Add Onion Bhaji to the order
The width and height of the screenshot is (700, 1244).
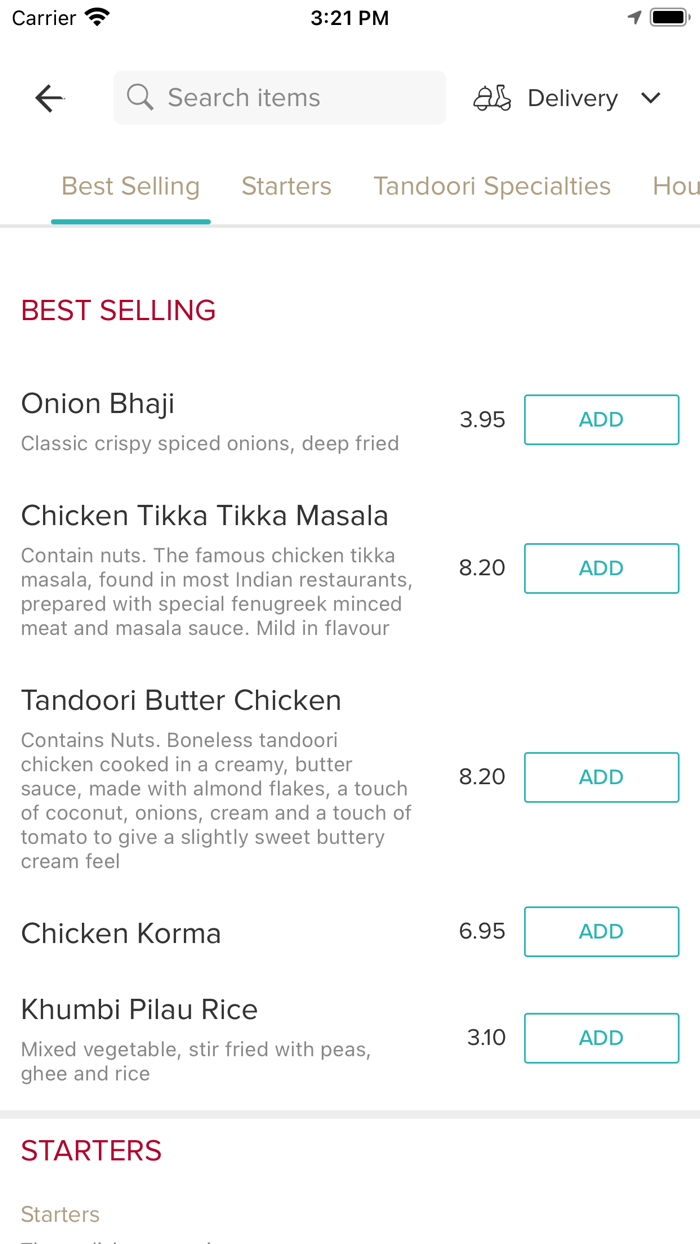(x=601, y=419)
